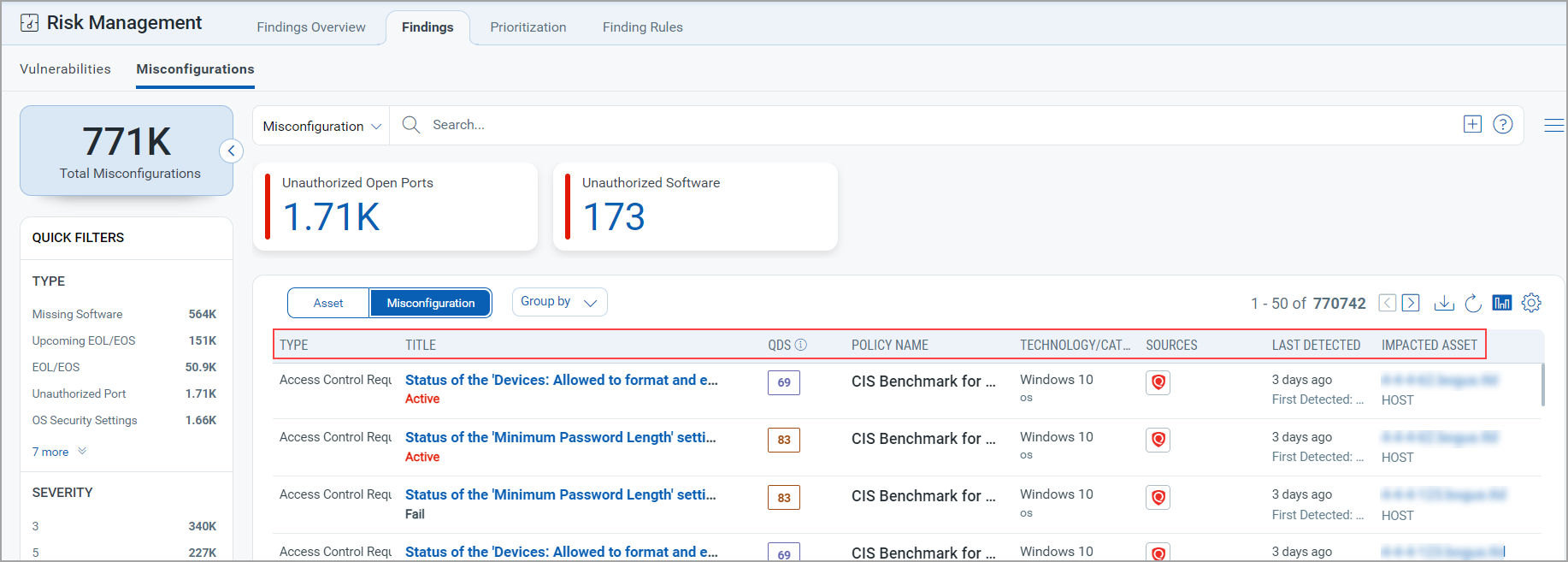Image resolution: width=1568 pixels, height=562 pixels.
Task: Open the hamburger menu icon
Action: (x=1553, y=126)
